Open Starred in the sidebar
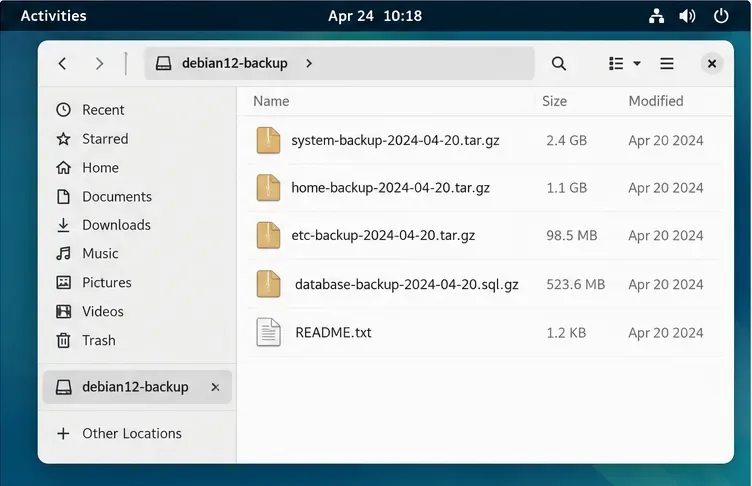752x486 pixels. click(x=105, y=139)
